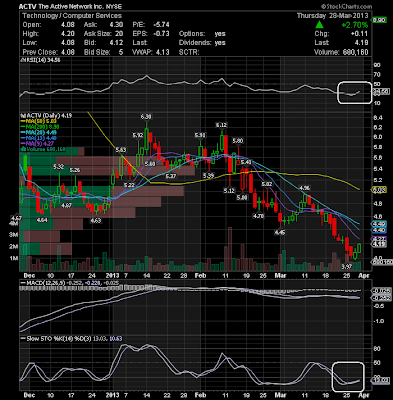Click the 4.70 low price label
393x400 pixels.
259,216
